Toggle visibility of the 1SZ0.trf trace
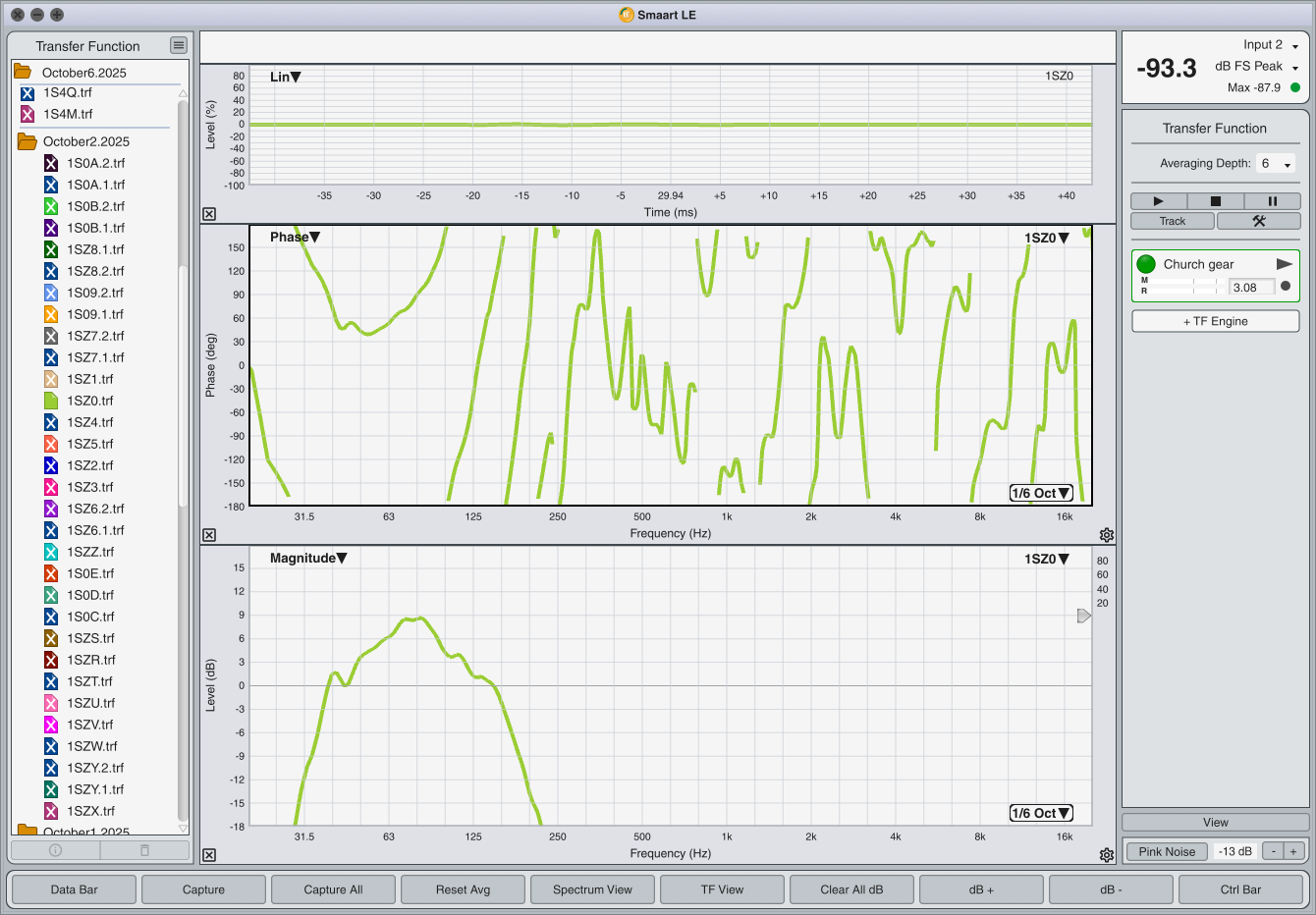The height and width of the screenshot is (915, 1316). click(x=51, y=401)
